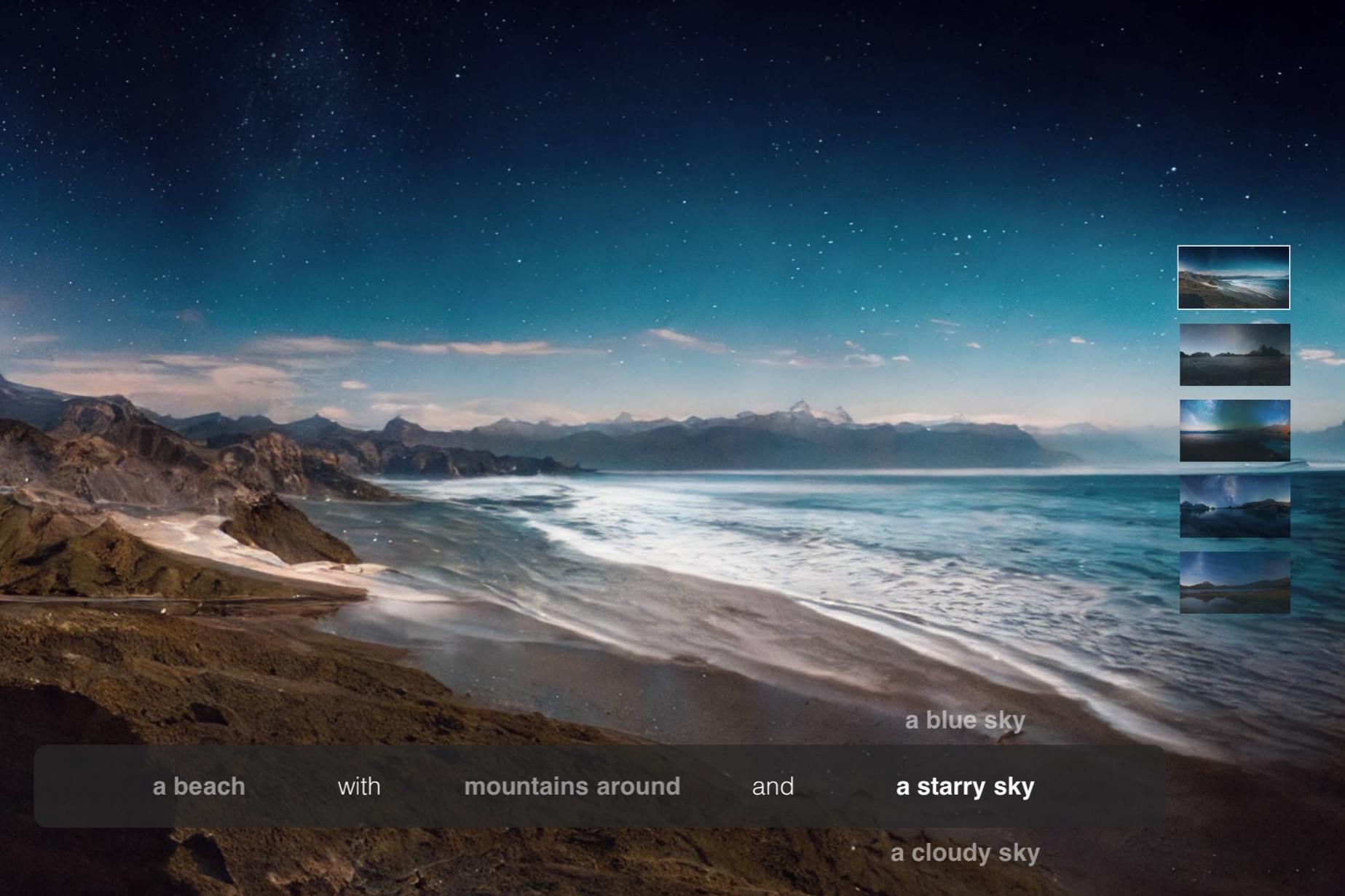
Task: Select the phrase 'mountains around'
Action: pyautogui.click(x=572, y=786)
